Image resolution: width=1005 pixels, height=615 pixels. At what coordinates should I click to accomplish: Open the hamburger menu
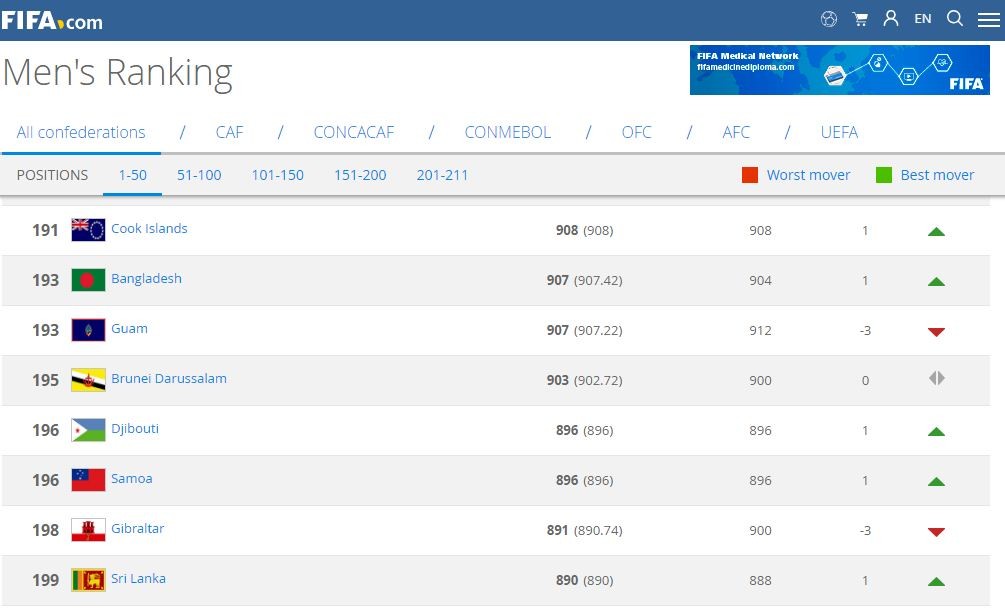click(988, 20)
